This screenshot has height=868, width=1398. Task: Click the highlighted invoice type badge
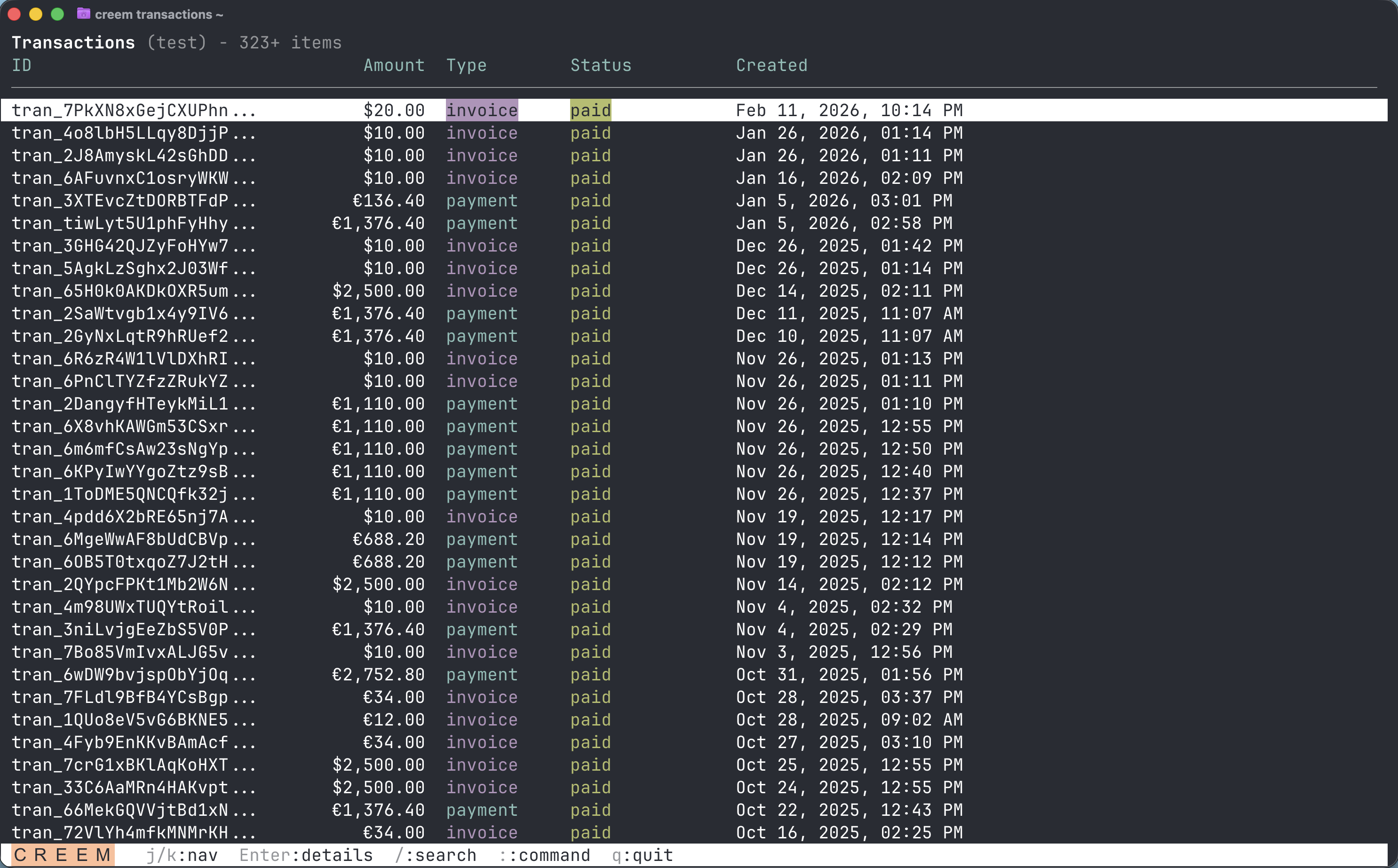[482, 110]
